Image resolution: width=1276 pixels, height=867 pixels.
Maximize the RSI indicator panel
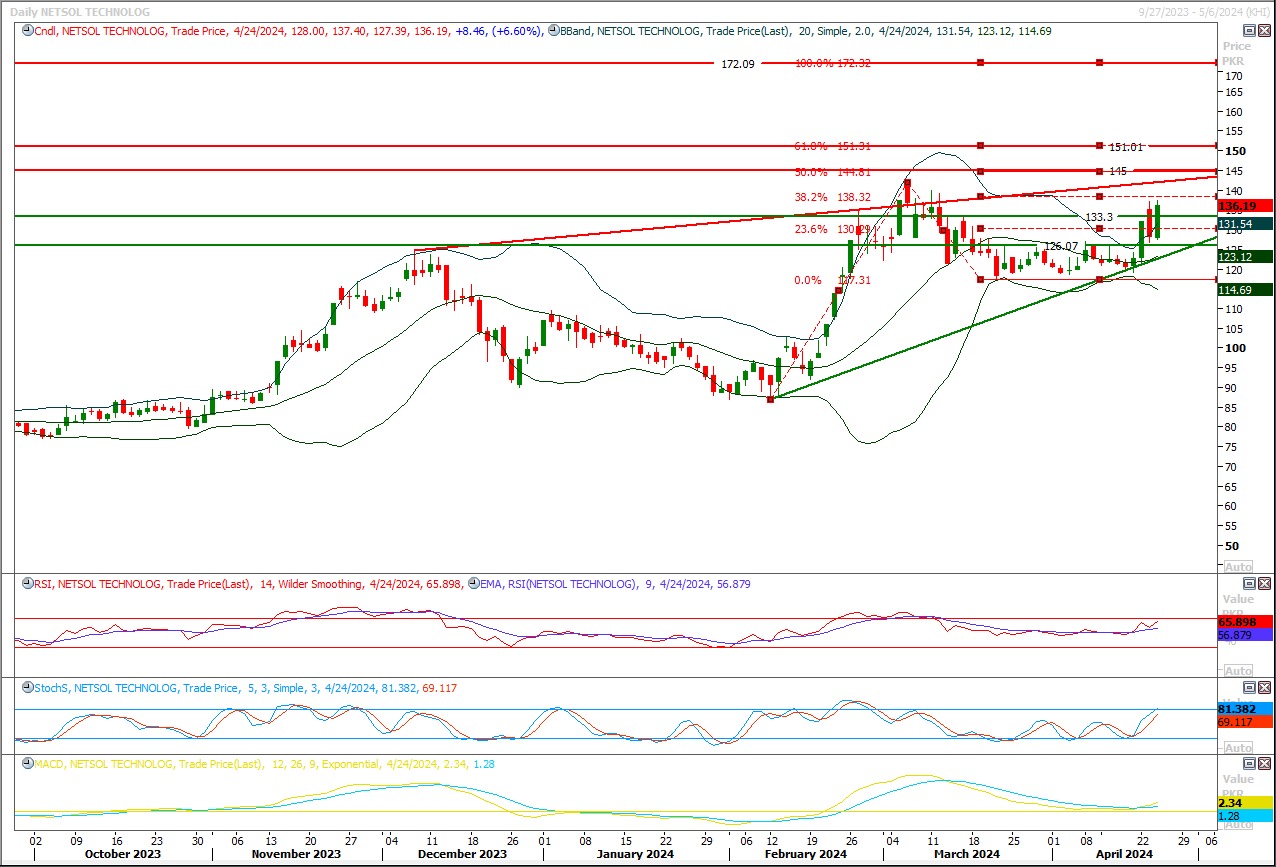click(1250, 584)
